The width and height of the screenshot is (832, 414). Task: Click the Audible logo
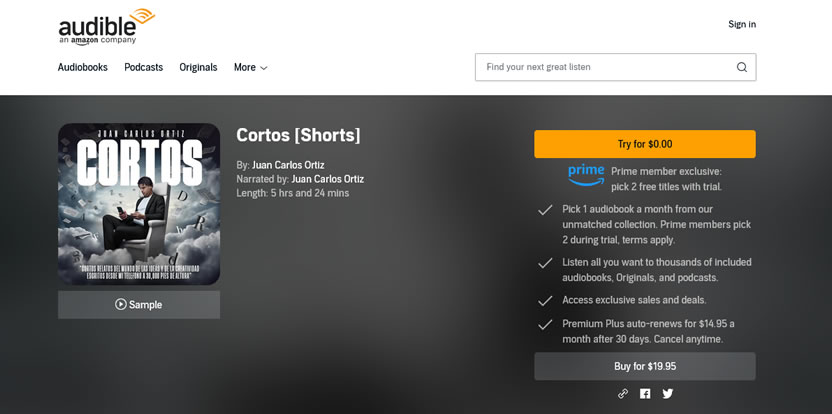[107, 27]
